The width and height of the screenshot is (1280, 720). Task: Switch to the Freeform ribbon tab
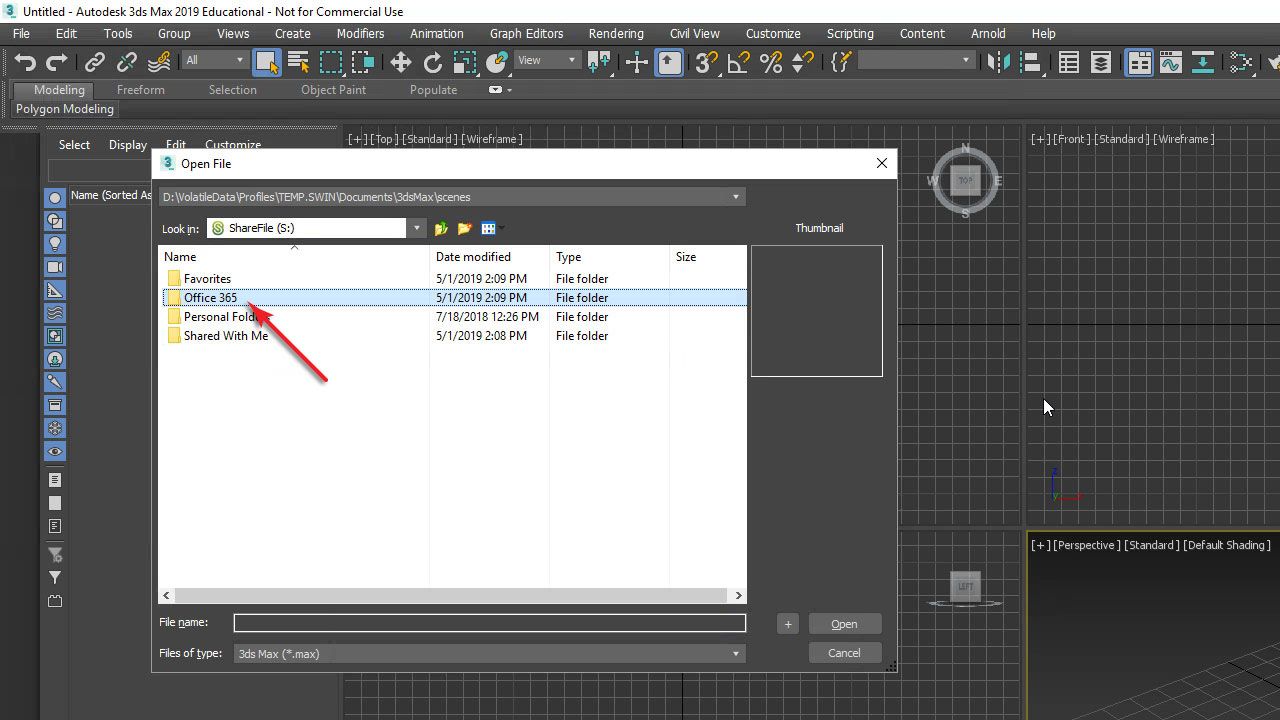(140, 90)
